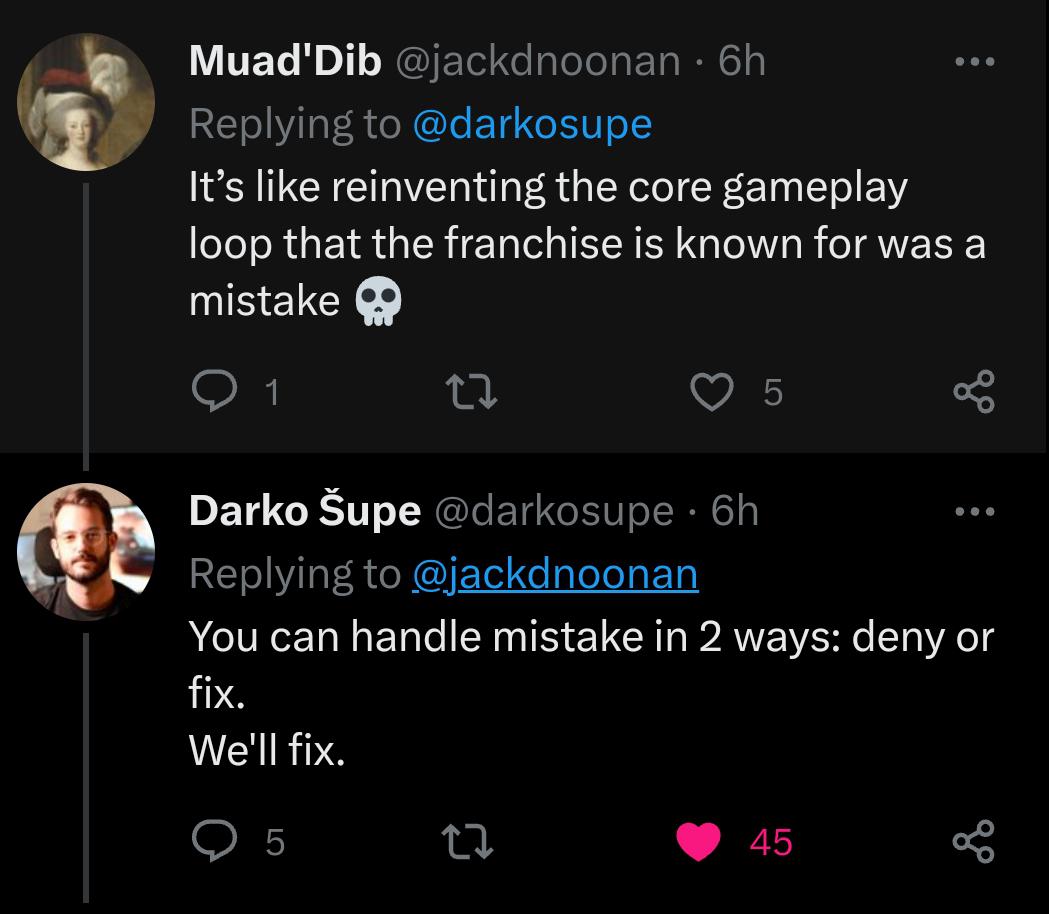Image resolution: width=1049 pixels, height=914 pixels.
Task: Reply to Muad'Dib's tweet
Action: pos(212,392)
